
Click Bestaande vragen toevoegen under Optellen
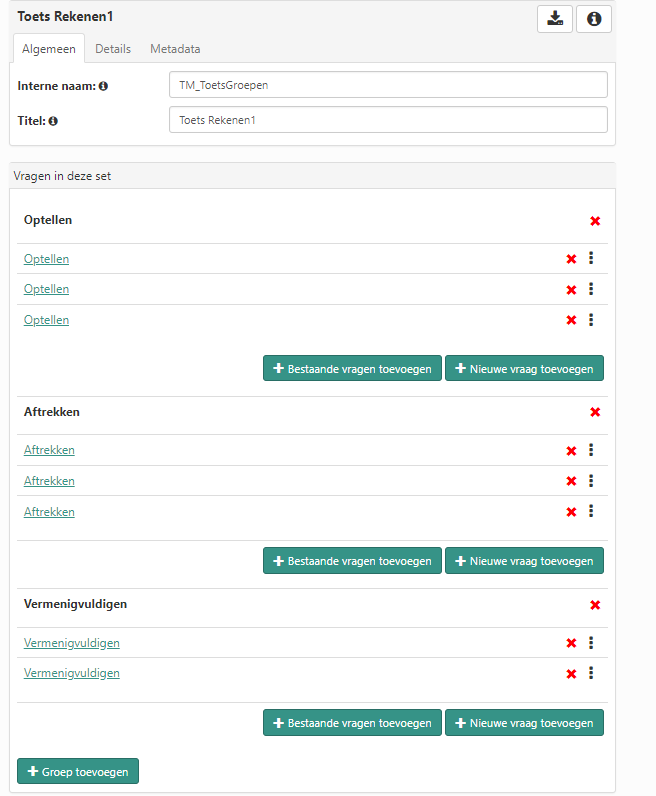coord(352,369)
